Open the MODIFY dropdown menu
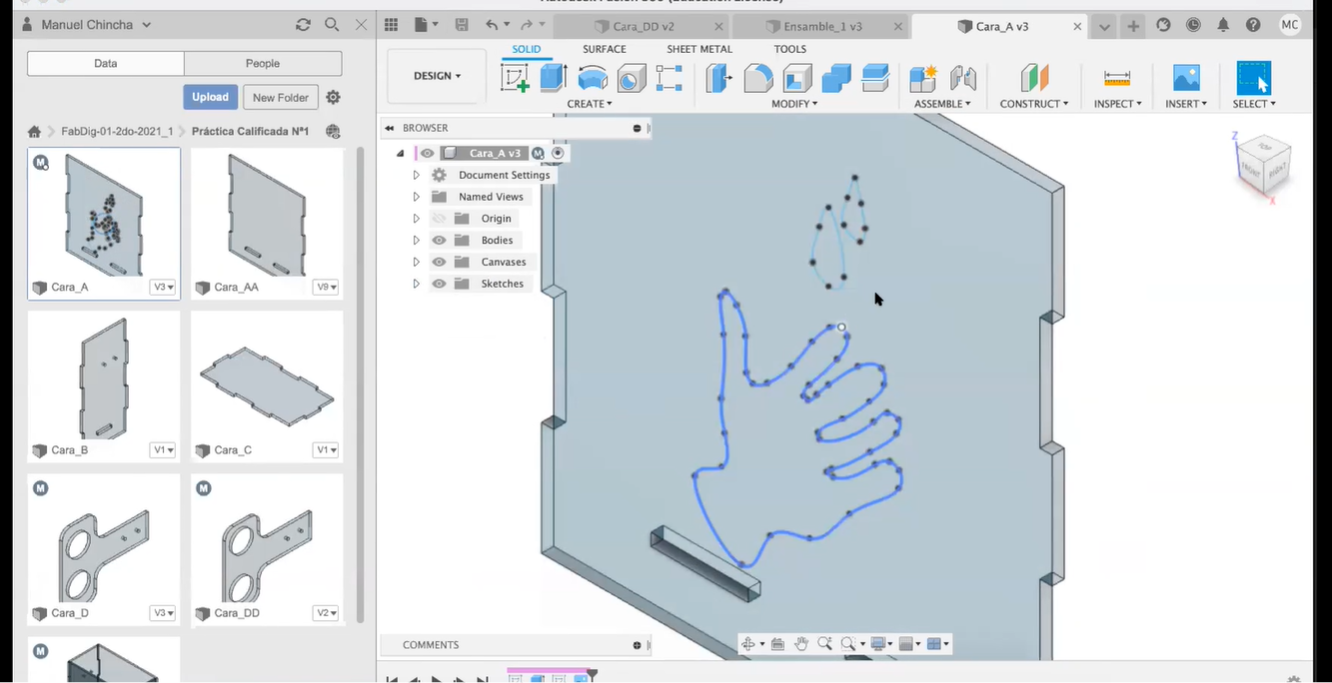1332x683 pixels. click(795, 104)
